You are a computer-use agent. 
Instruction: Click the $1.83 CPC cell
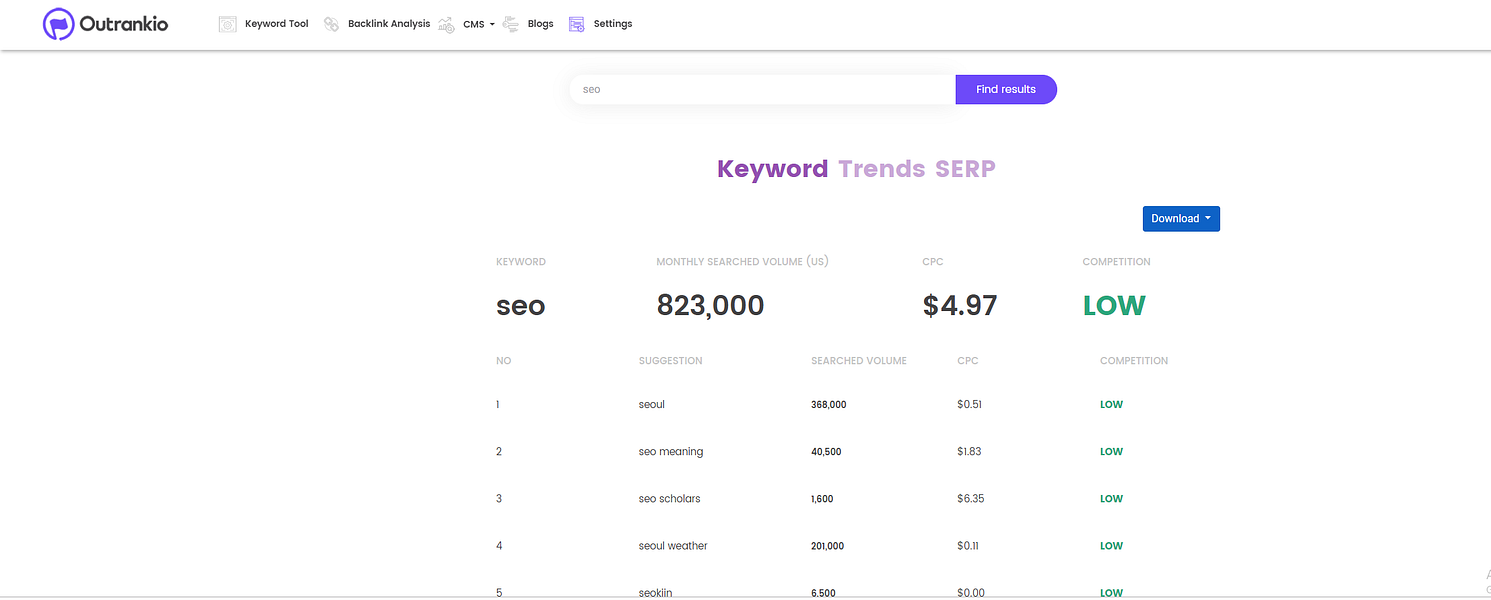969,452
